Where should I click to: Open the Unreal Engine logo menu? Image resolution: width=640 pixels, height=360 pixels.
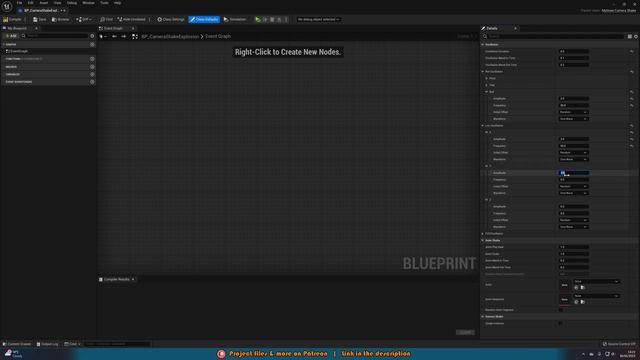coord(7,7)
